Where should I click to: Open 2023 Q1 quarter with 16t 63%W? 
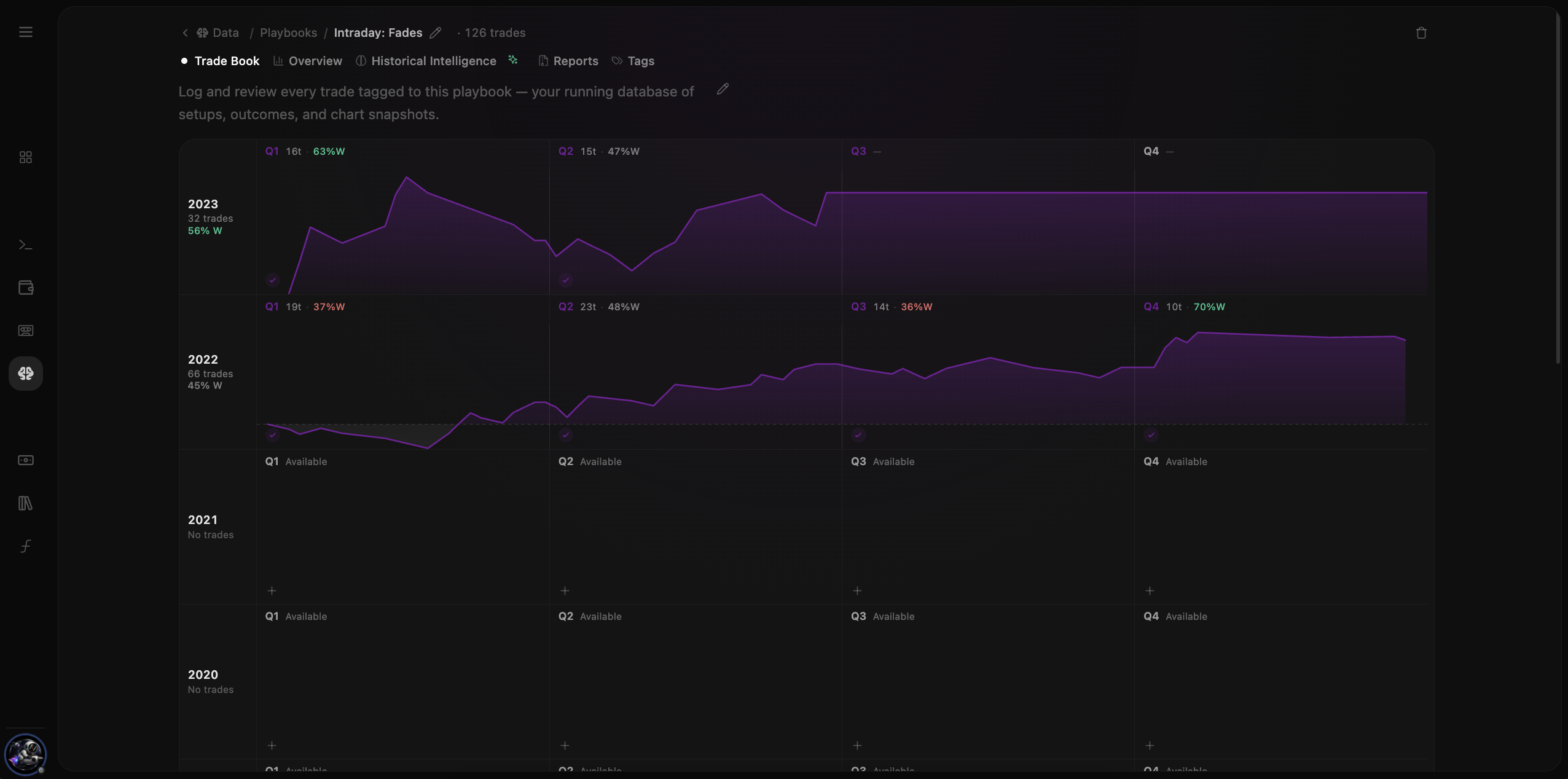click(x=305, y=151)
